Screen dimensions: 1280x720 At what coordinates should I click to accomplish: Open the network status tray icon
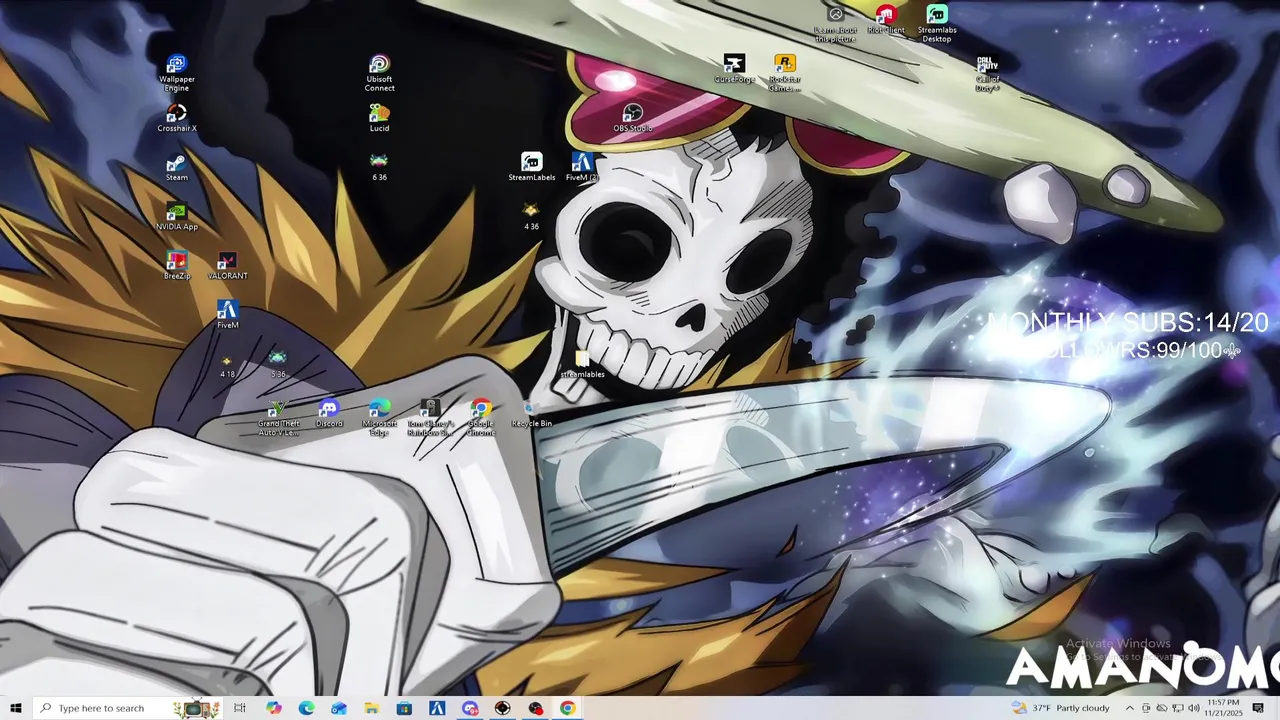1178,708
